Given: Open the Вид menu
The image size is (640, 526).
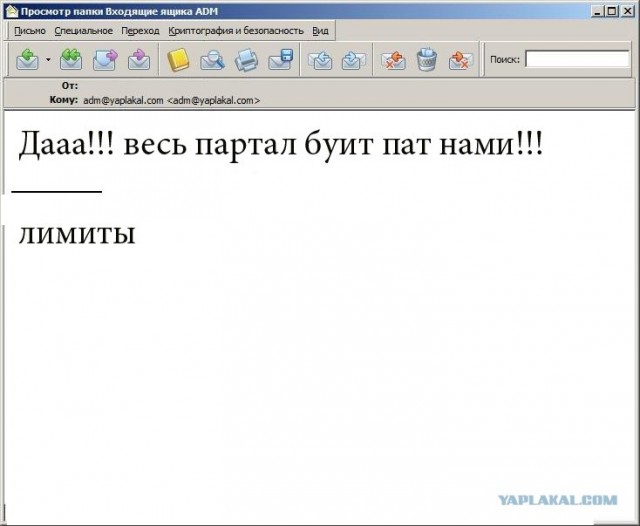Looking at the screenshot, I should (320, 31).
